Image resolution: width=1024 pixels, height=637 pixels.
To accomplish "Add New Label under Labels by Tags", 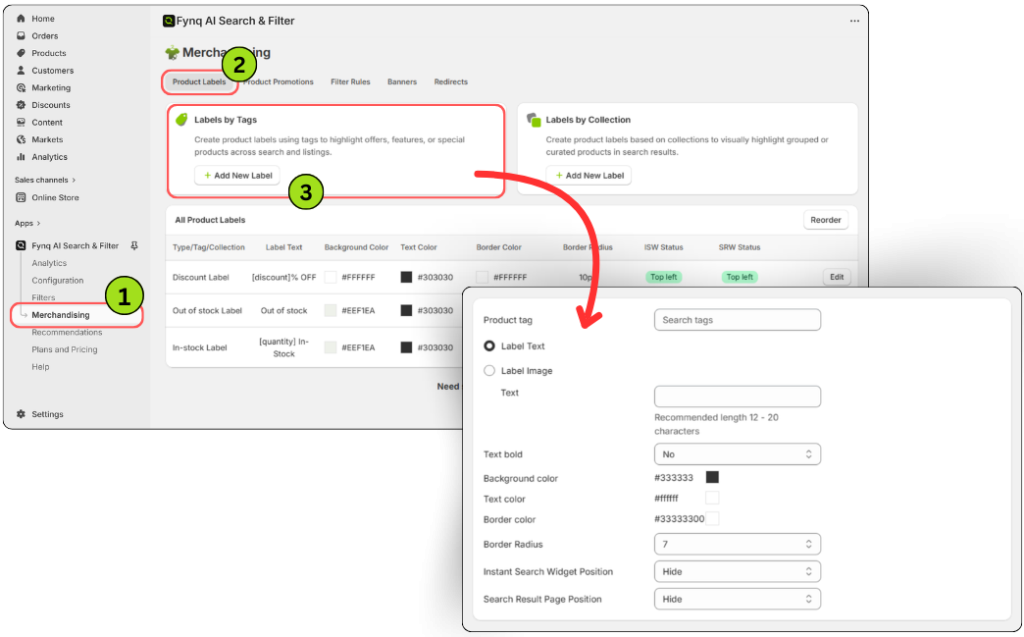I will point(237,175).
